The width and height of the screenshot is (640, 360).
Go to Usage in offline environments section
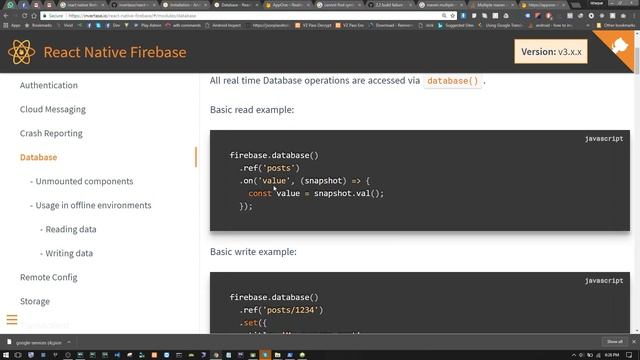93,205
